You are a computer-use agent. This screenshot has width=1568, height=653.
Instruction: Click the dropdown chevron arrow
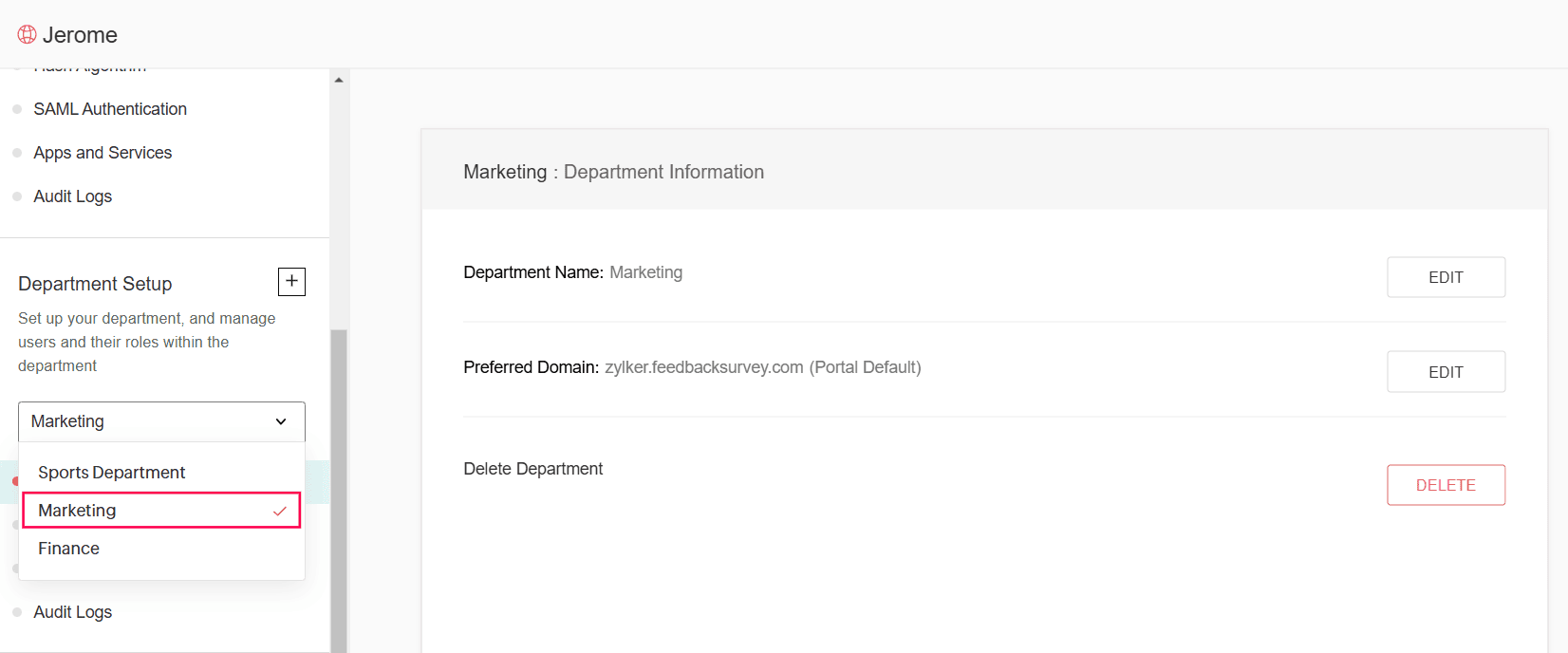tap(281, 421)
